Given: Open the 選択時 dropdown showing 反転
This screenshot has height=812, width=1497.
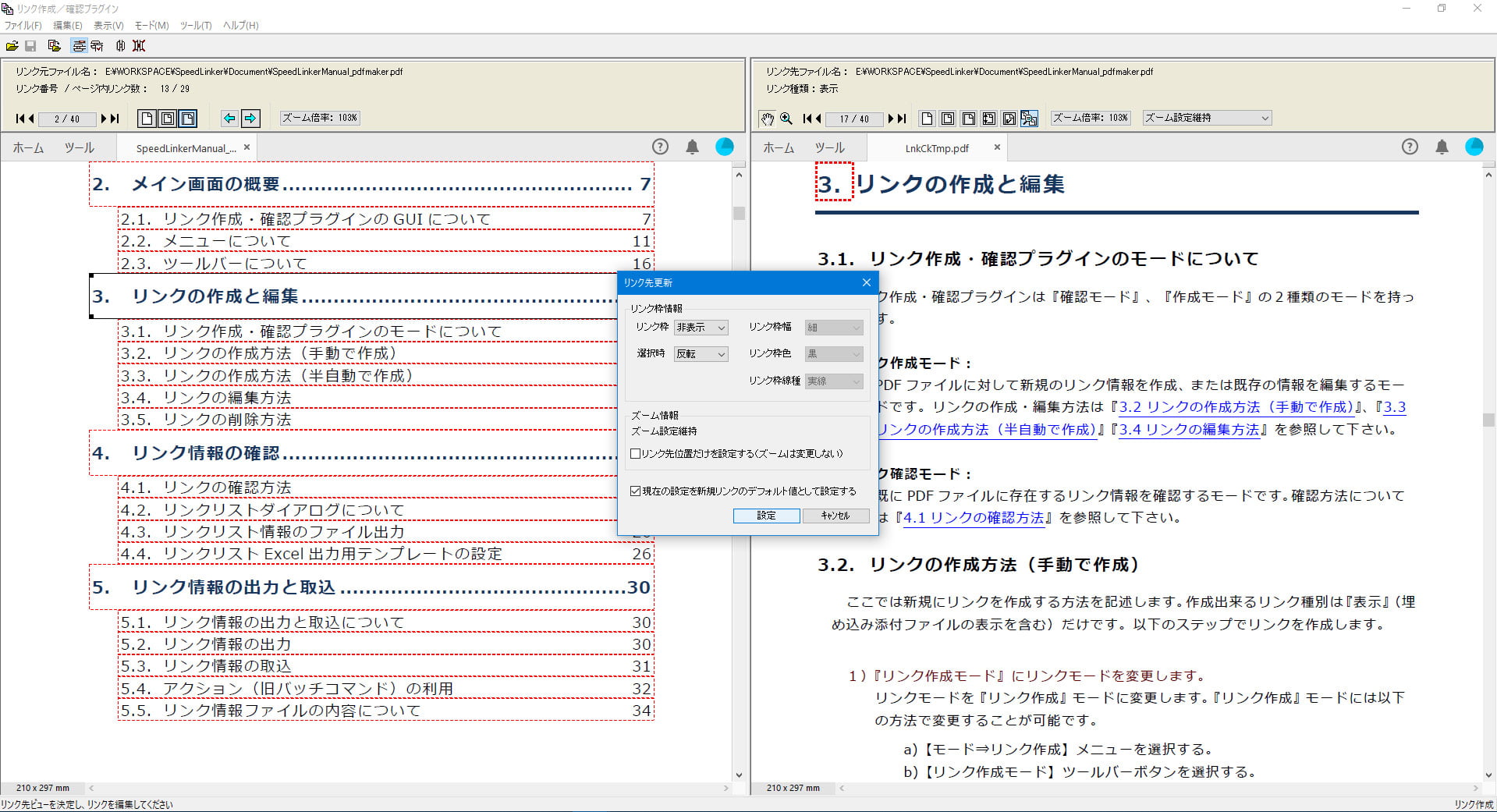Looking at the screenshot, I should tap(701, 354).
